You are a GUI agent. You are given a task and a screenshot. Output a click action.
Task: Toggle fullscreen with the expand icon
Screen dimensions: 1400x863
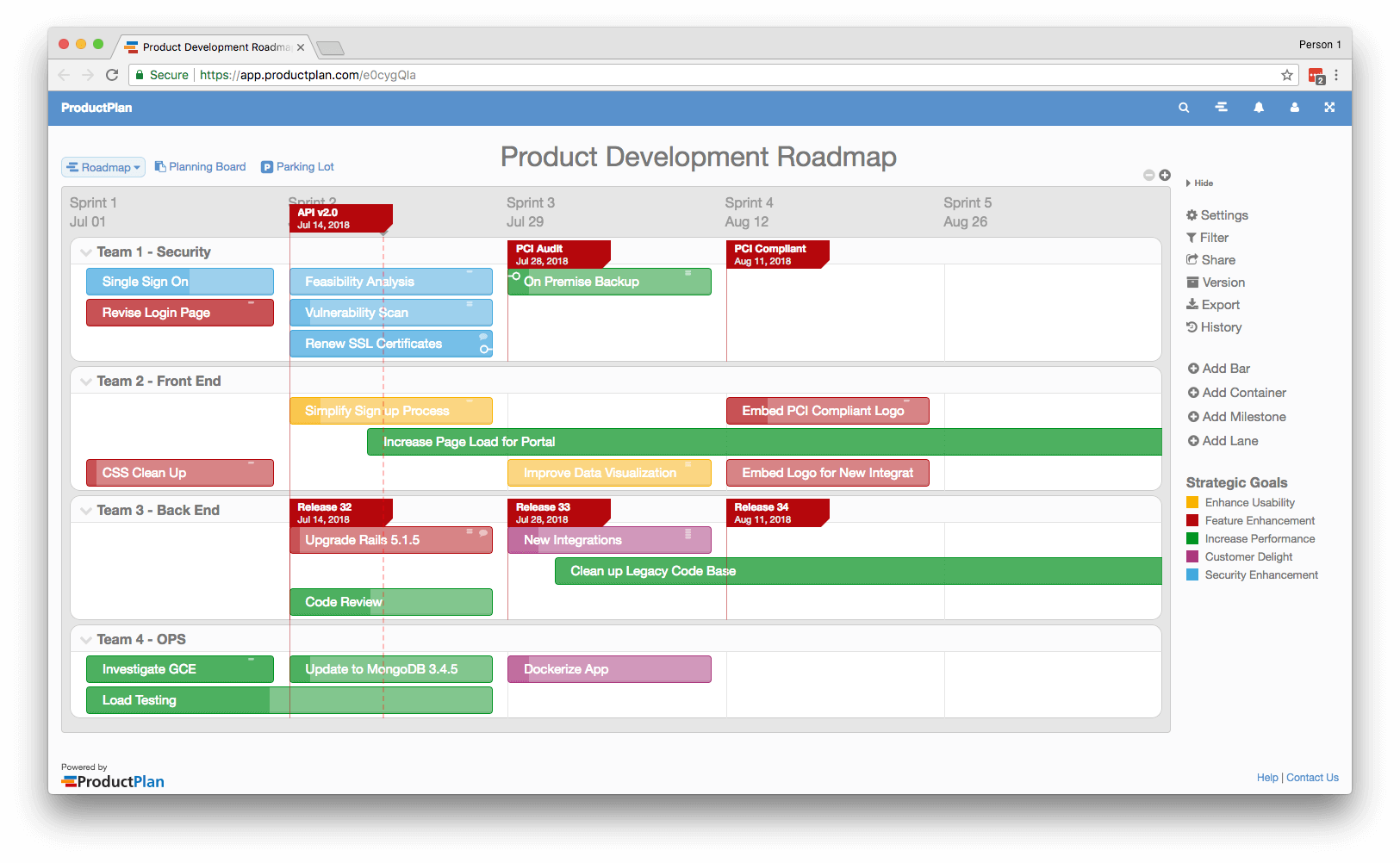(1329, 108)
